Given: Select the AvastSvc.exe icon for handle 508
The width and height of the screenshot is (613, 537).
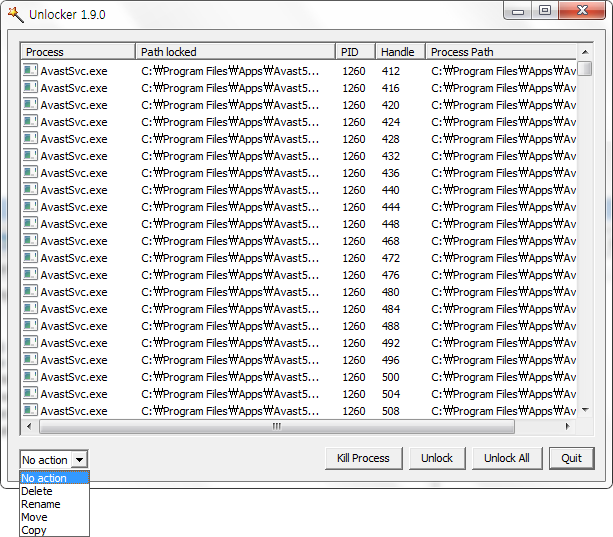Looking at the screenshot, I should point(30,411).
